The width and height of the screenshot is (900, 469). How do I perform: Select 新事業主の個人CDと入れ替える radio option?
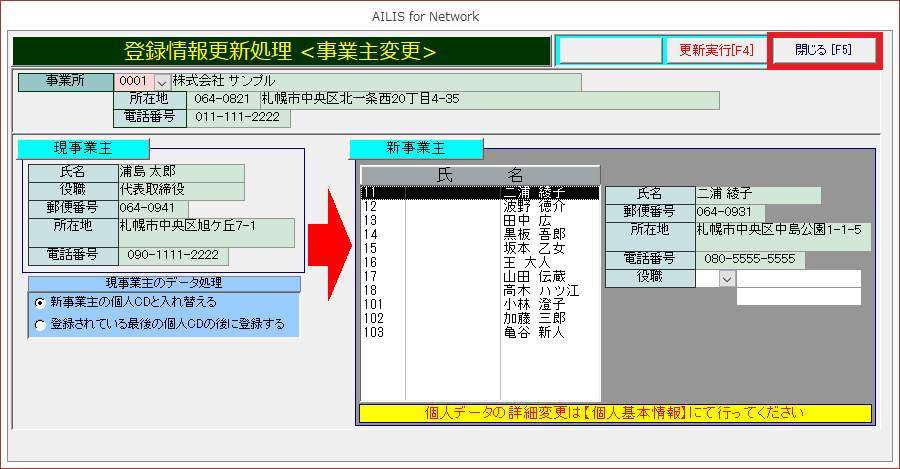(39, 302)
